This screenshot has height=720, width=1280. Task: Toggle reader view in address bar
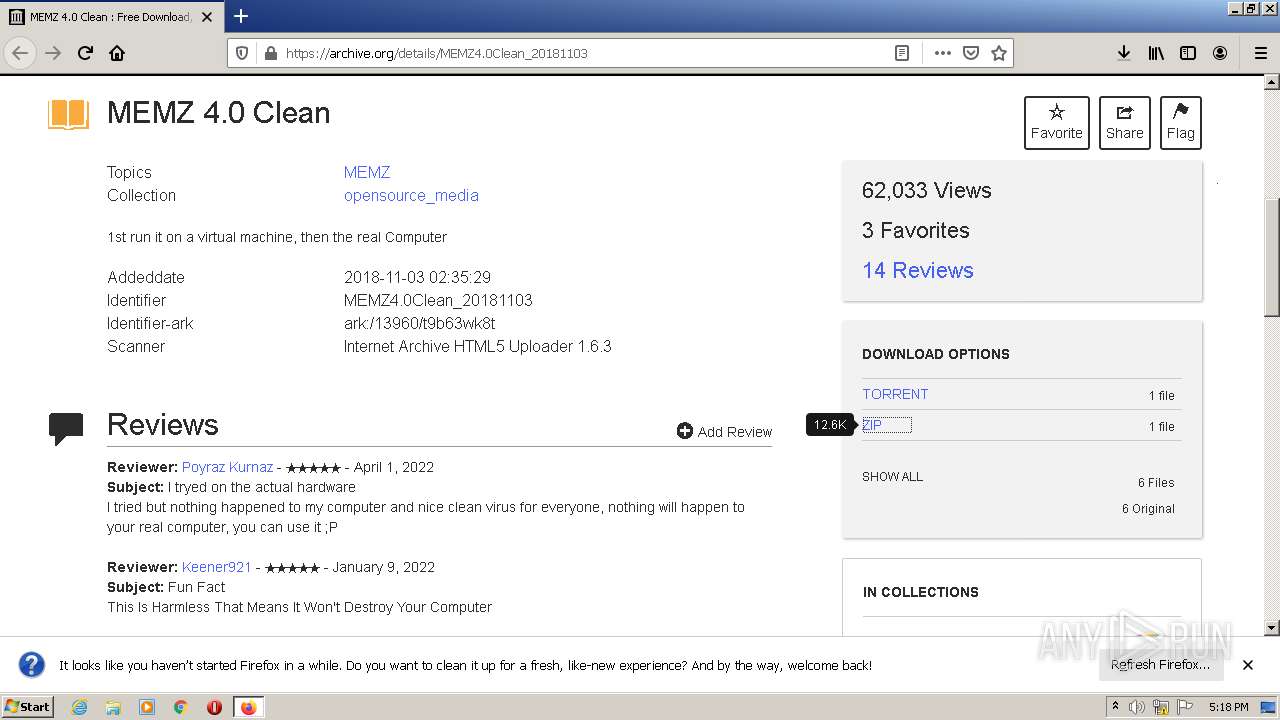pyautogui.click(x=902, y=53)
